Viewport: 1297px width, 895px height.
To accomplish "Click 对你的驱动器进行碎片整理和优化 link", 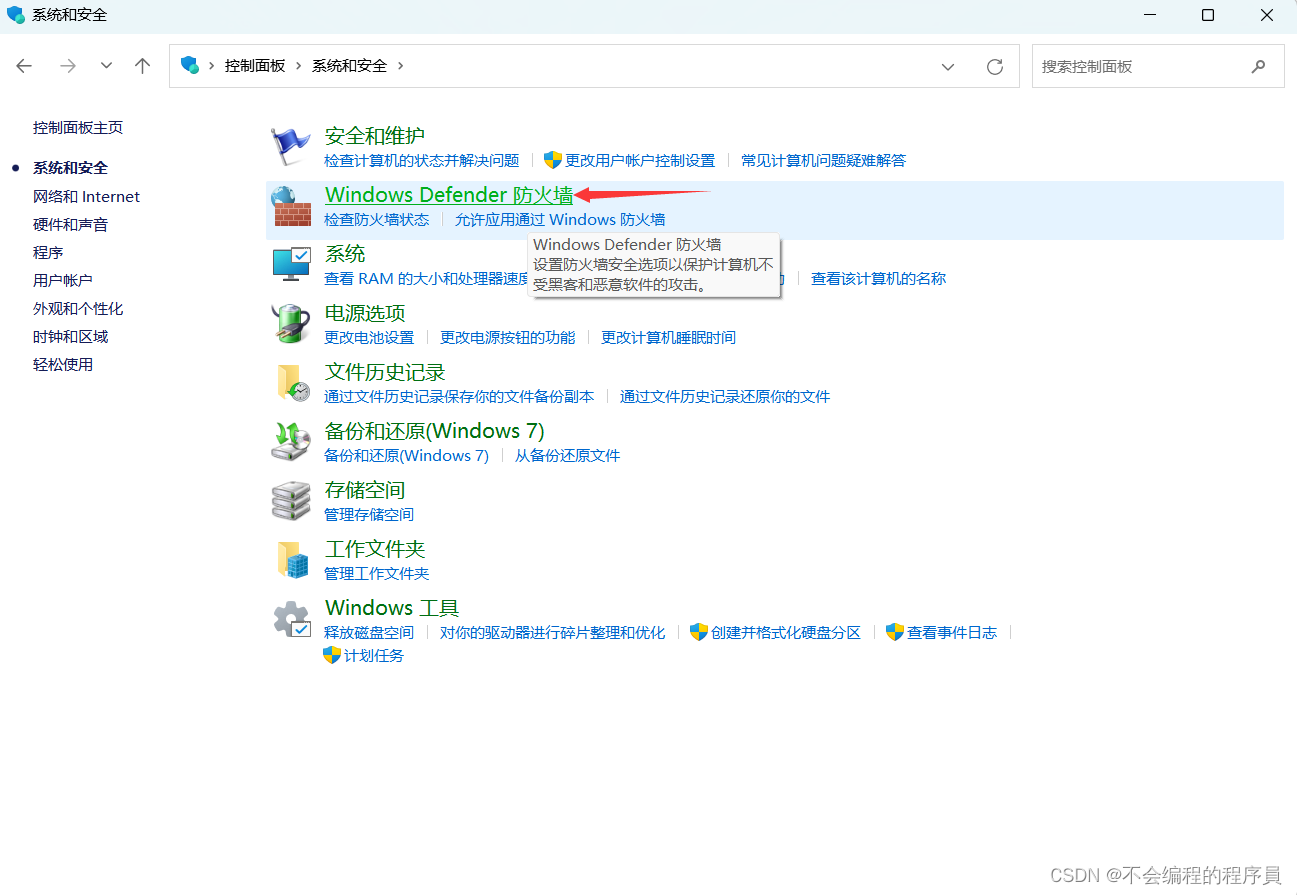I will (x=553, y=633).
